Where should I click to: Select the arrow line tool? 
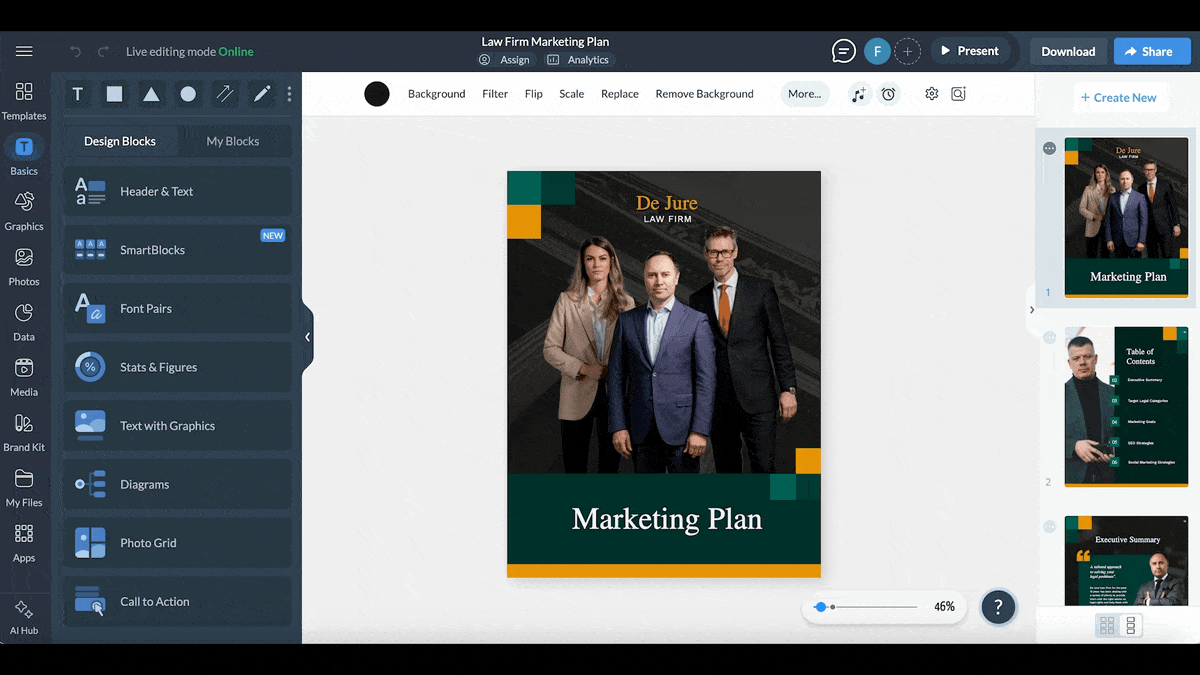pyautogui.click(x=225, y=94)
